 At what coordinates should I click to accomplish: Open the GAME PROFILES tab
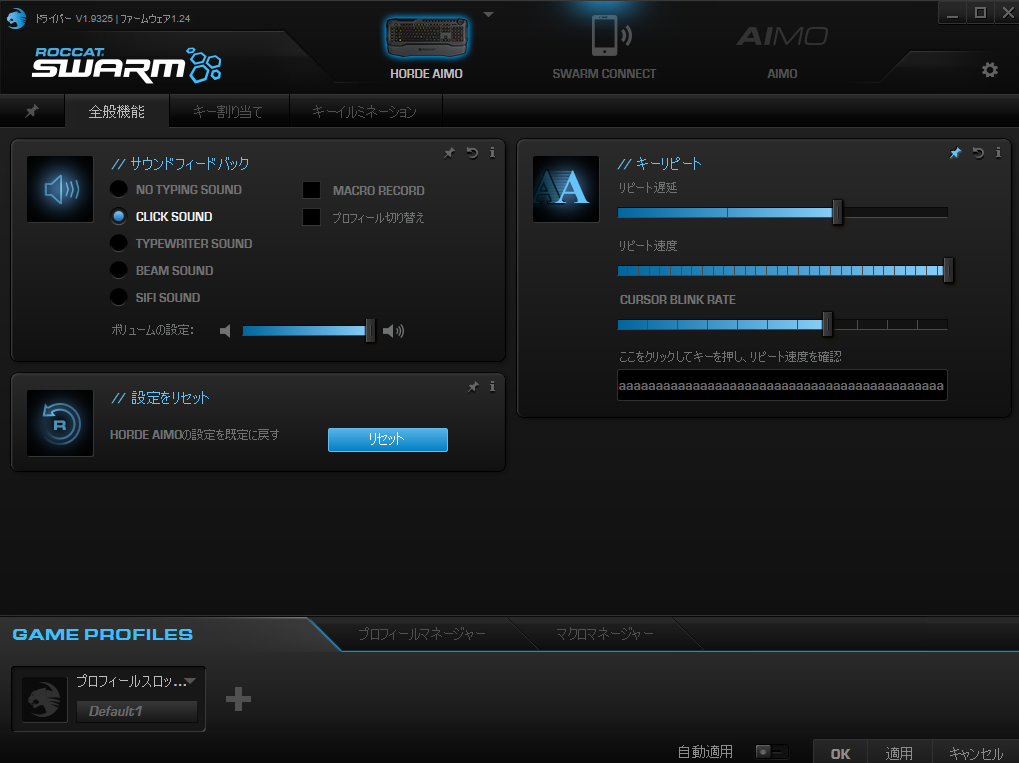[x=103, y=634]
